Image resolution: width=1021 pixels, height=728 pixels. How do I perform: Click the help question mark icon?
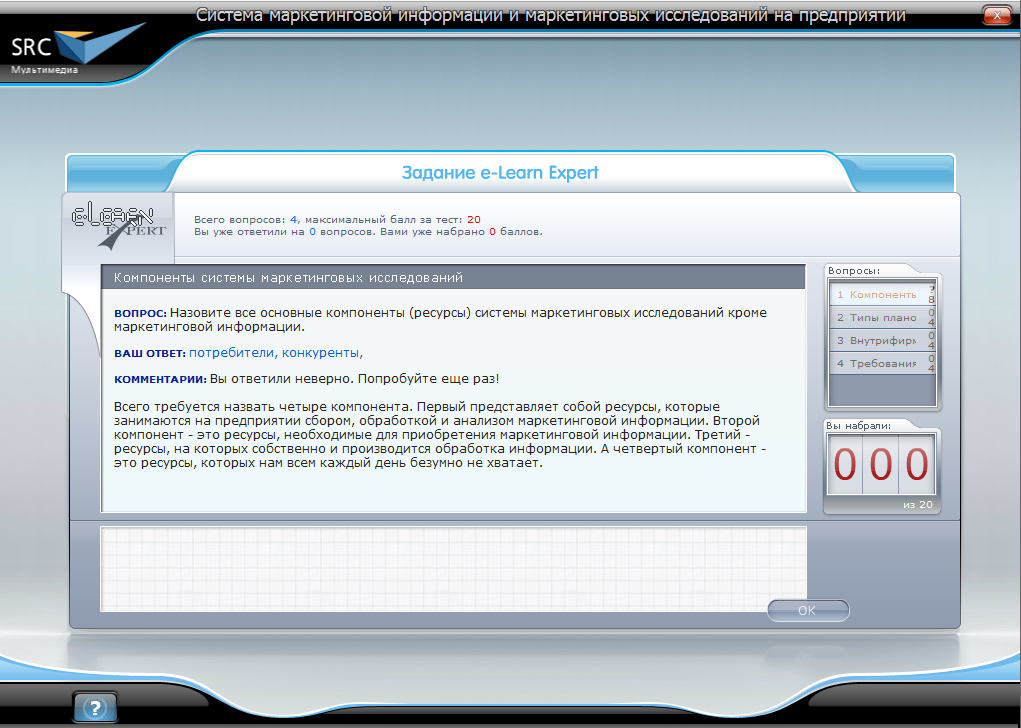point(95,707)
